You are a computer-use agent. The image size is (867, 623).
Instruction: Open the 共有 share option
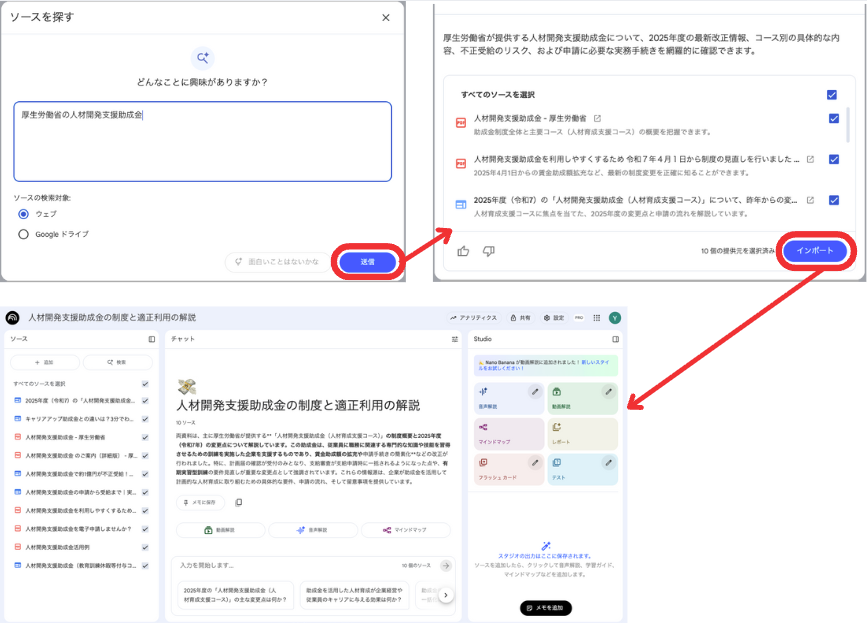click(x=520, y=317)
